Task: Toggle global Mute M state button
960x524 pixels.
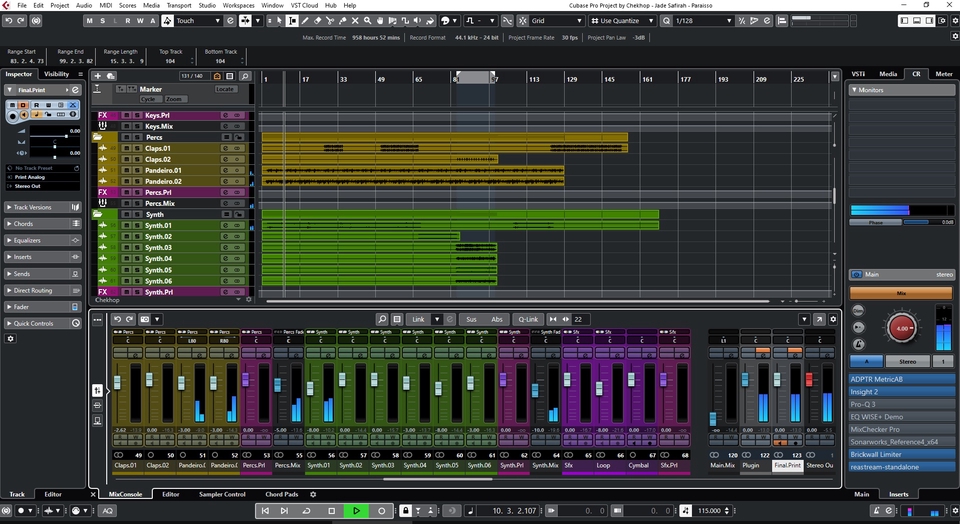Action: pos(90,20)
